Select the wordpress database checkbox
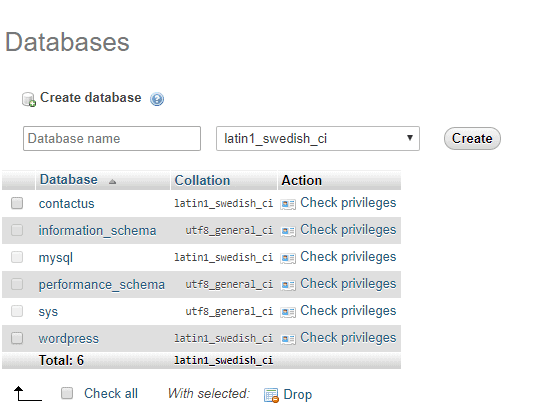 pyautogui.click(x=17, y=338)
